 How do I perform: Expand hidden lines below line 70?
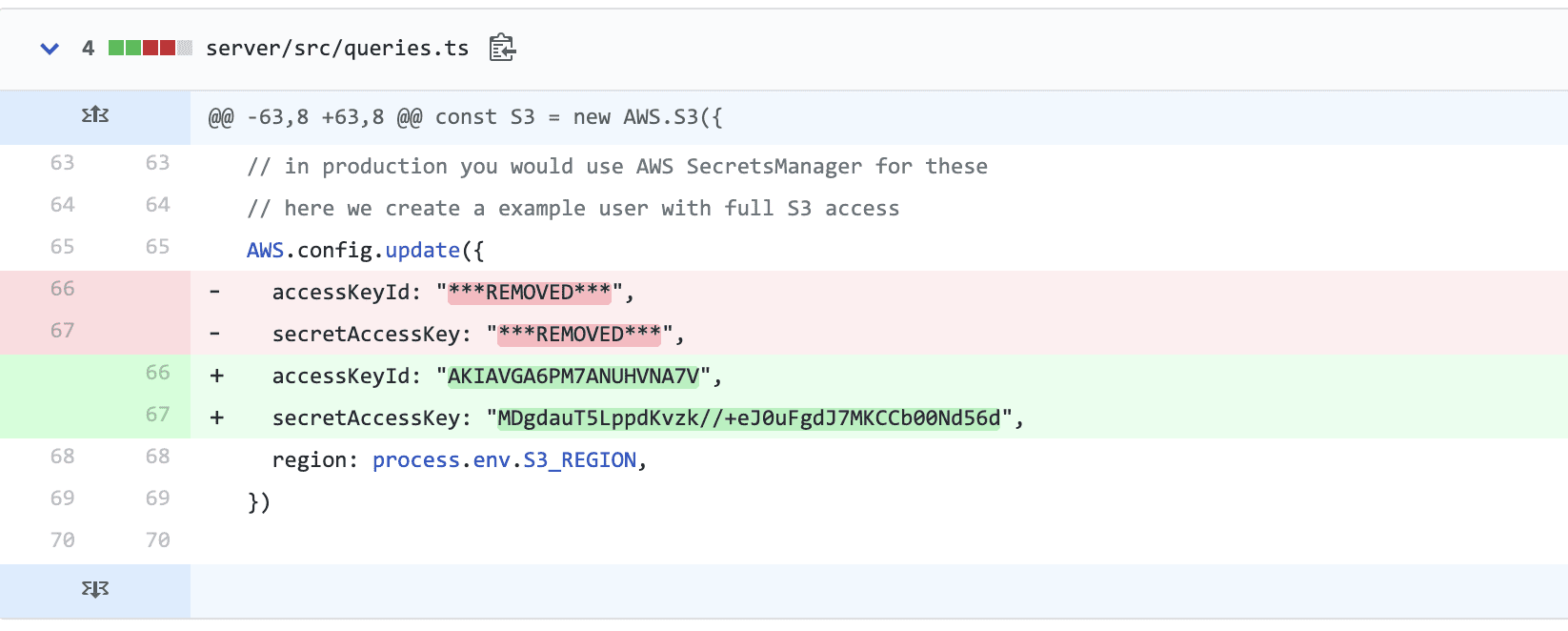95,589
